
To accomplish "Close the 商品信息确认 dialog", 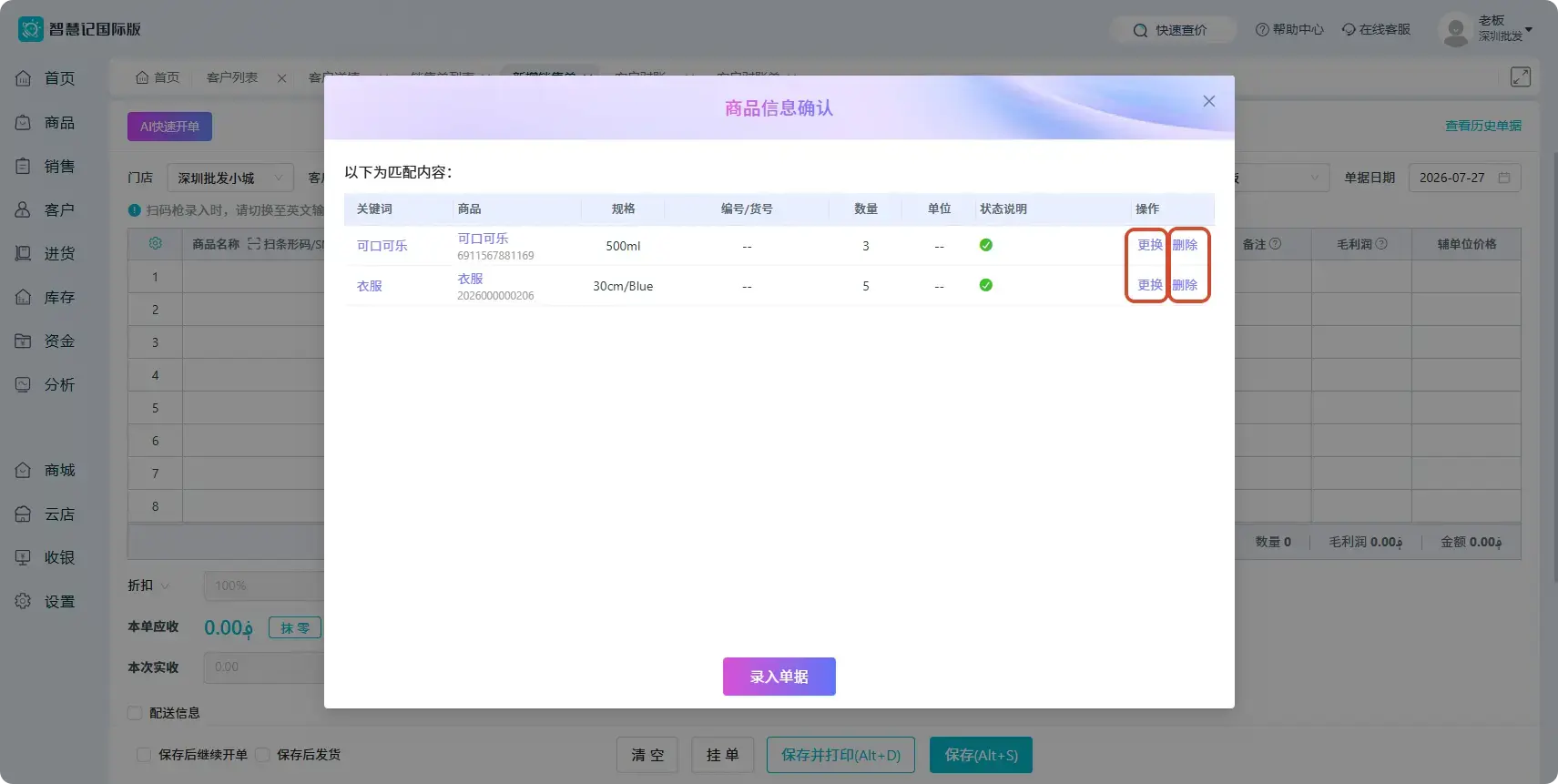I will pyautogui.click(x=1209, y=101).
